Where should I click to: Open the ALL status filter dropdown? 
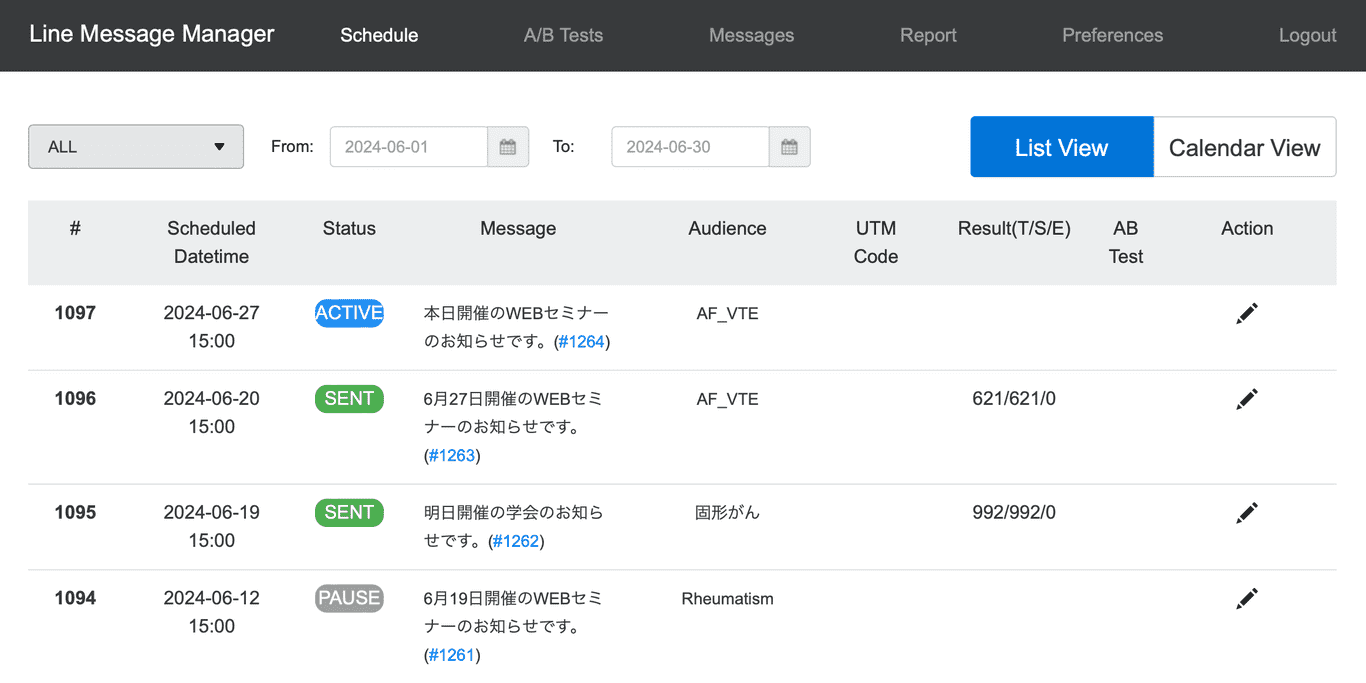(136, 146)
